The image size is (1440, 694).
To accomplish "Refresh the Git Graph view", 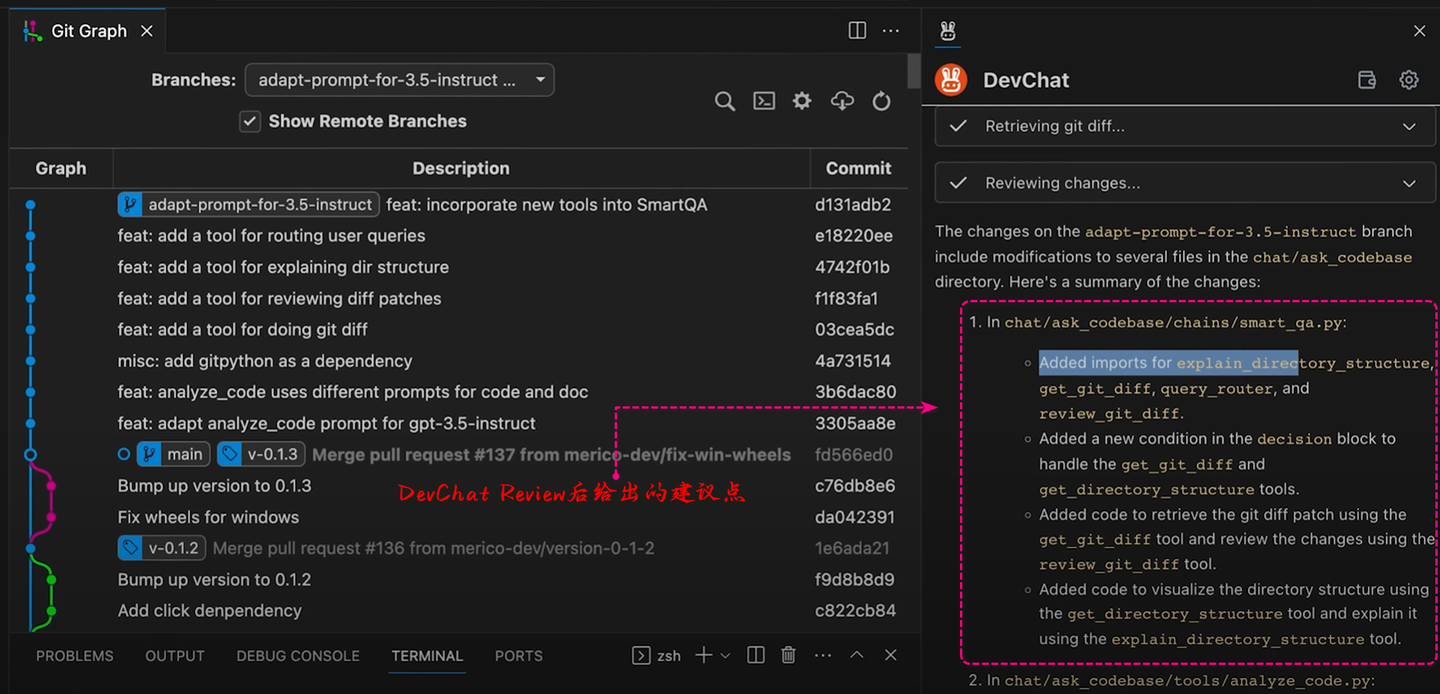I will (x=881, y=101).
